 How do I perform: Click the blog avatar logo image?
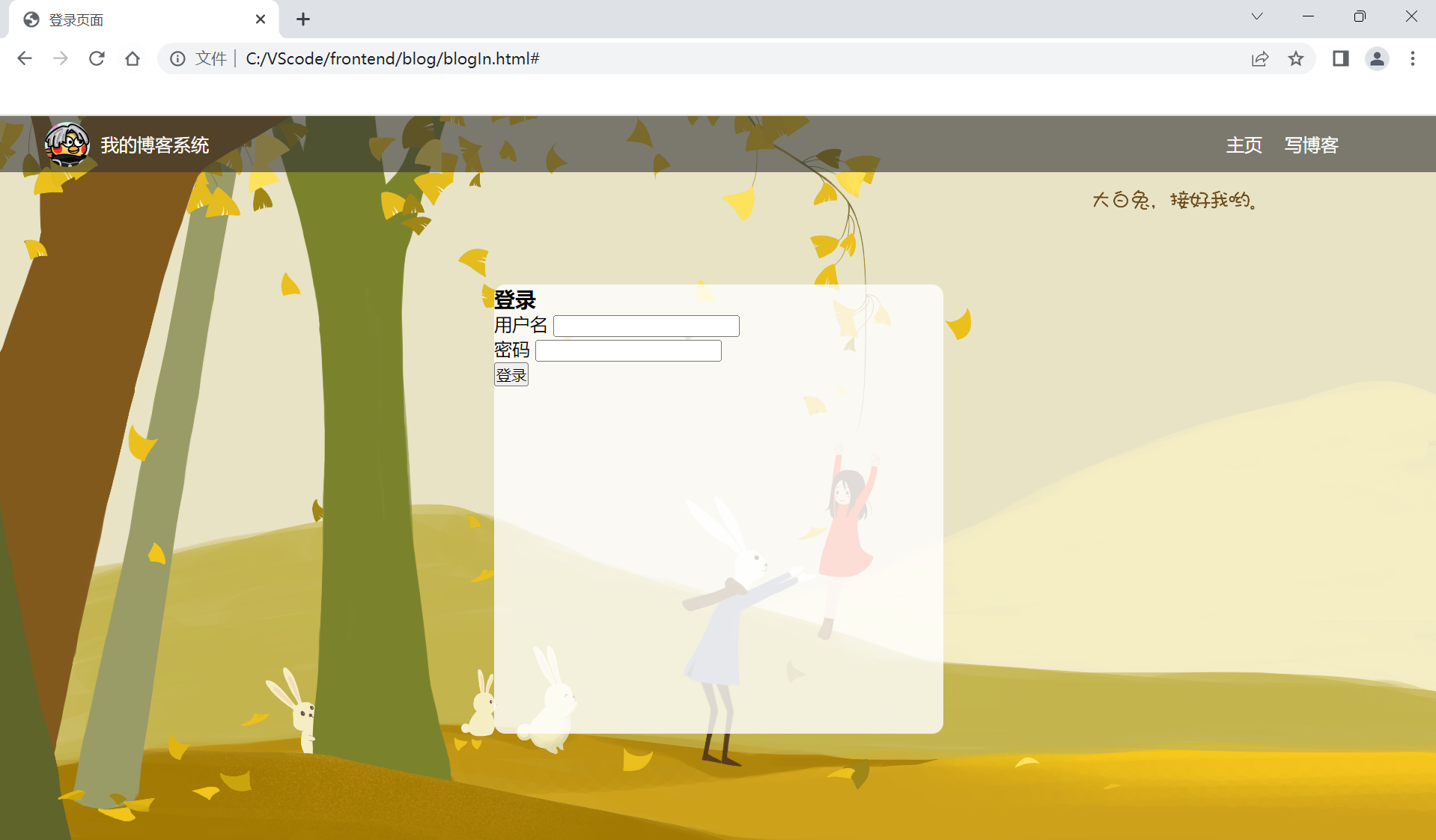pos(67,144)
